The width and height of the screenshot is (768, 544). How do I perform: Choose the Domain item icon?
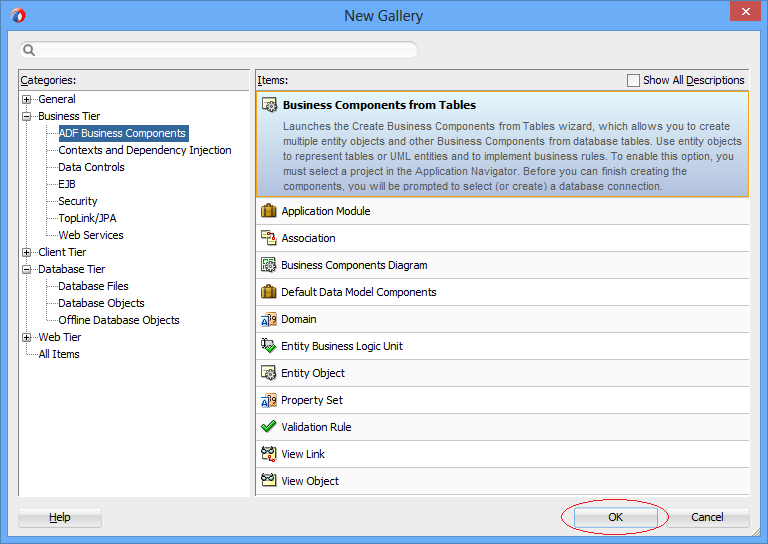268,319
